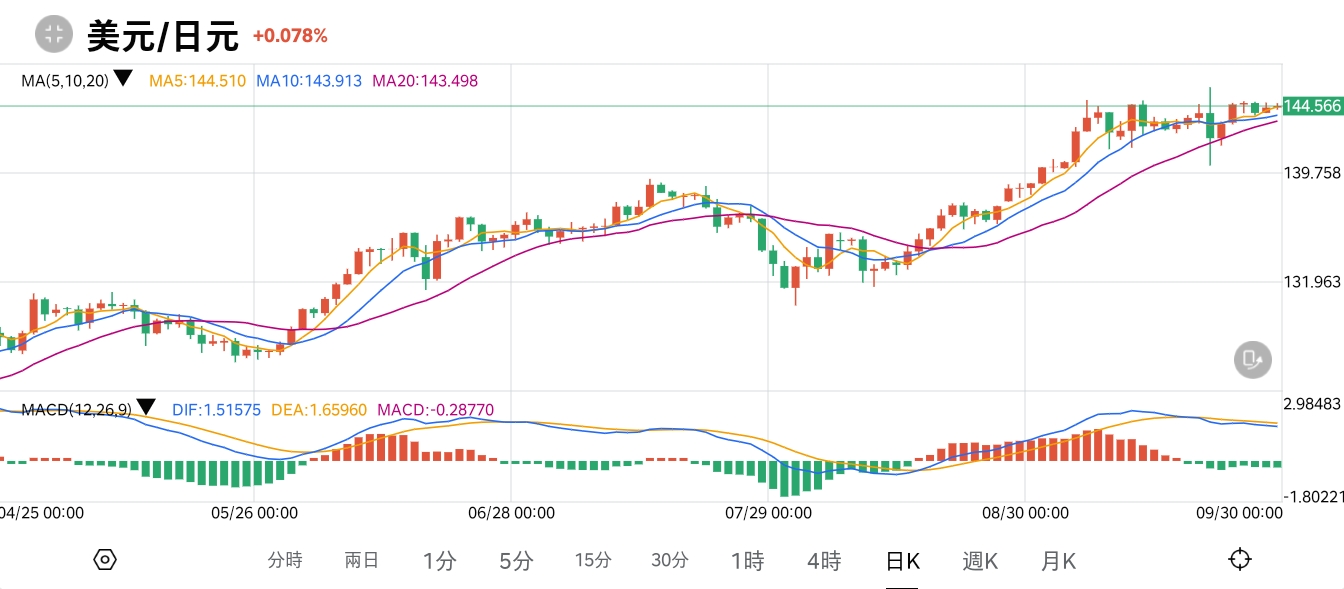Select the 兩日 chart view

361,561
